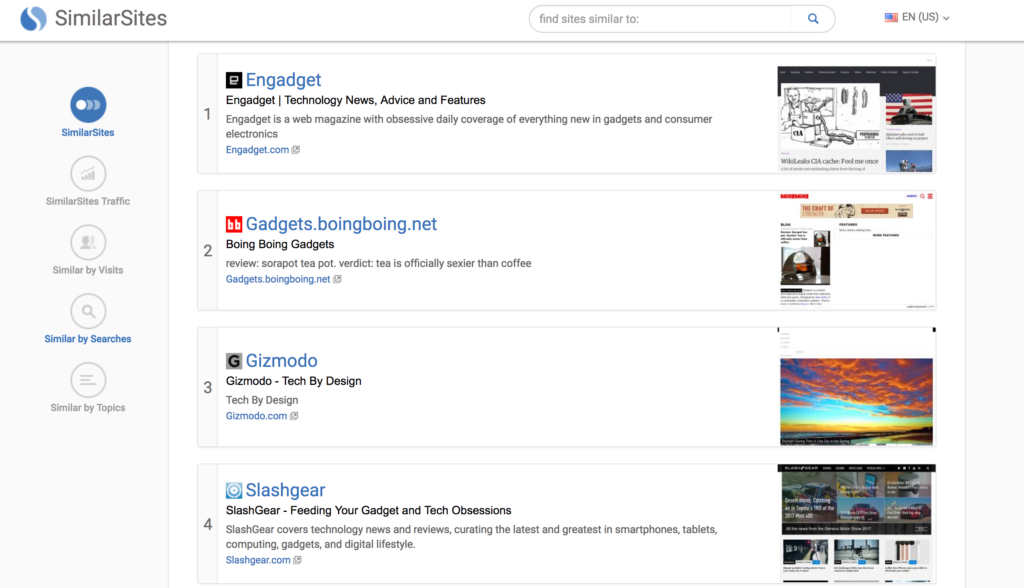Click the search magnifier button
The height and width of the screenshot is (588, 1024).
coord(813,19)
